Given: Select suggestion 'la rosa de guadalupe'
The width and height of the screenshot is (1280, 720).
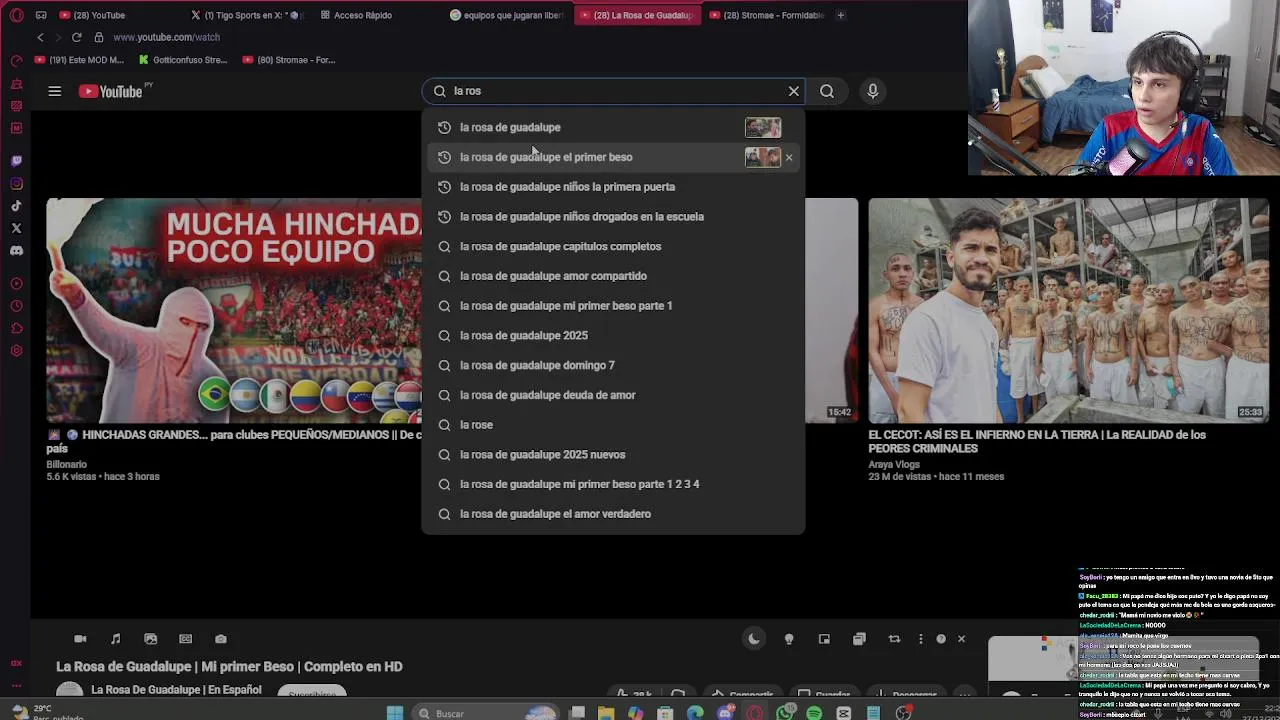Looking at the screenshot, I should (x=613, y=127).
